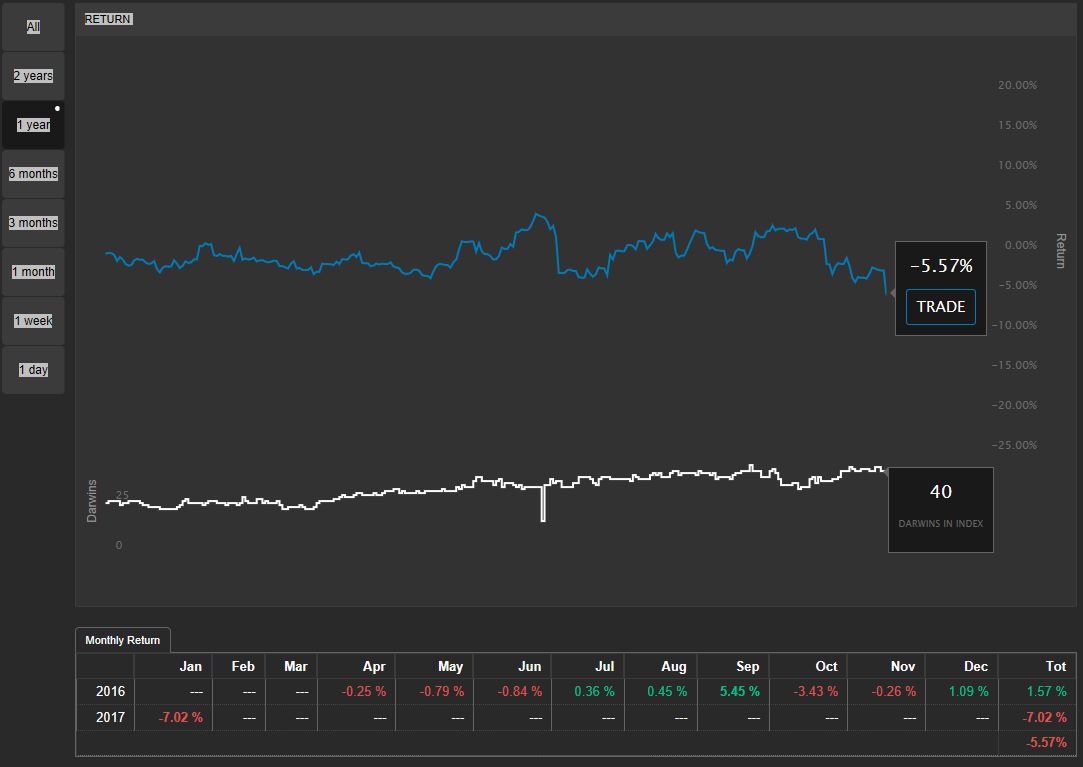Set chart period to 1 month
1083x767 pixels.
coord(33,272)
